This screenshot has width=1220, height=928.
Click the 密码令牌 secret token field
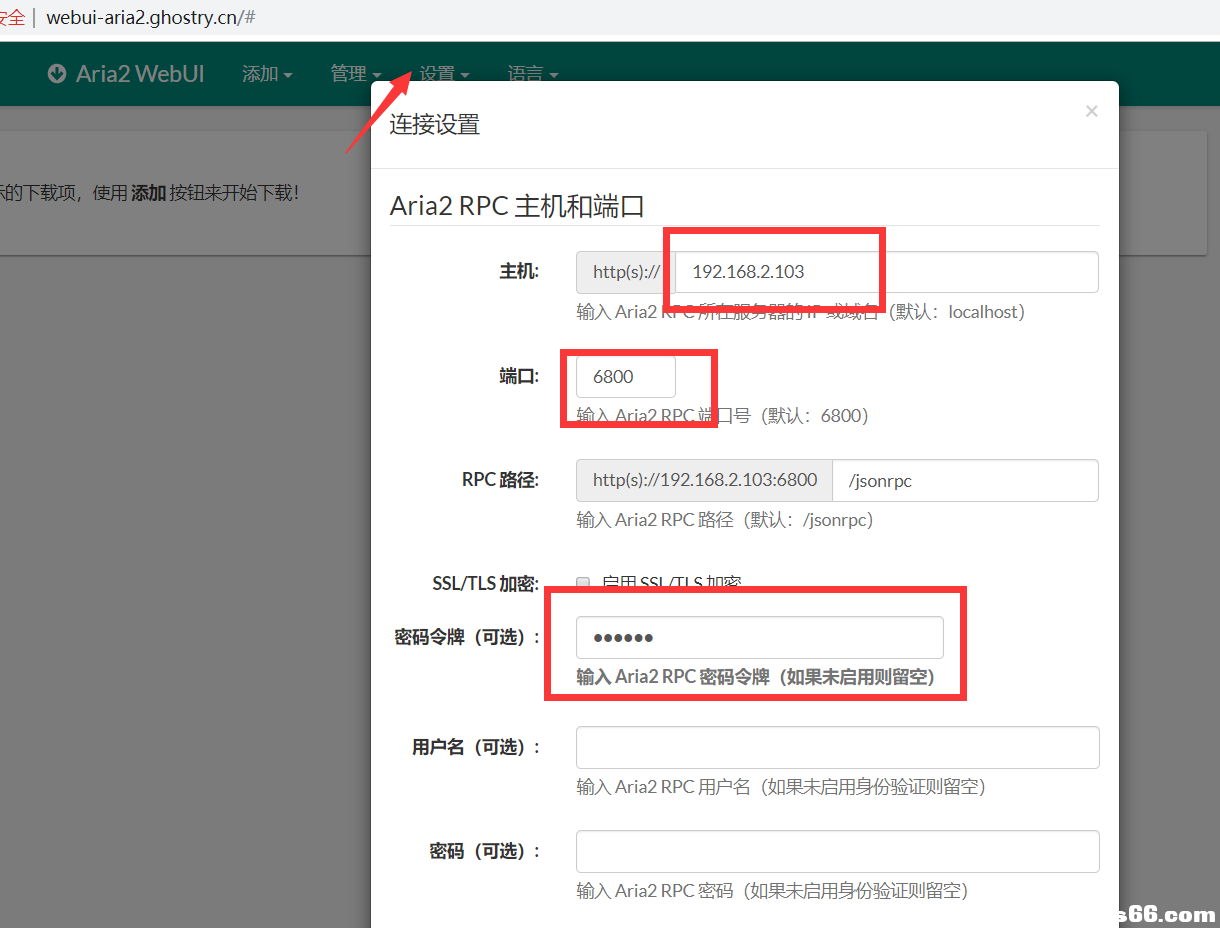click(759, 637)
